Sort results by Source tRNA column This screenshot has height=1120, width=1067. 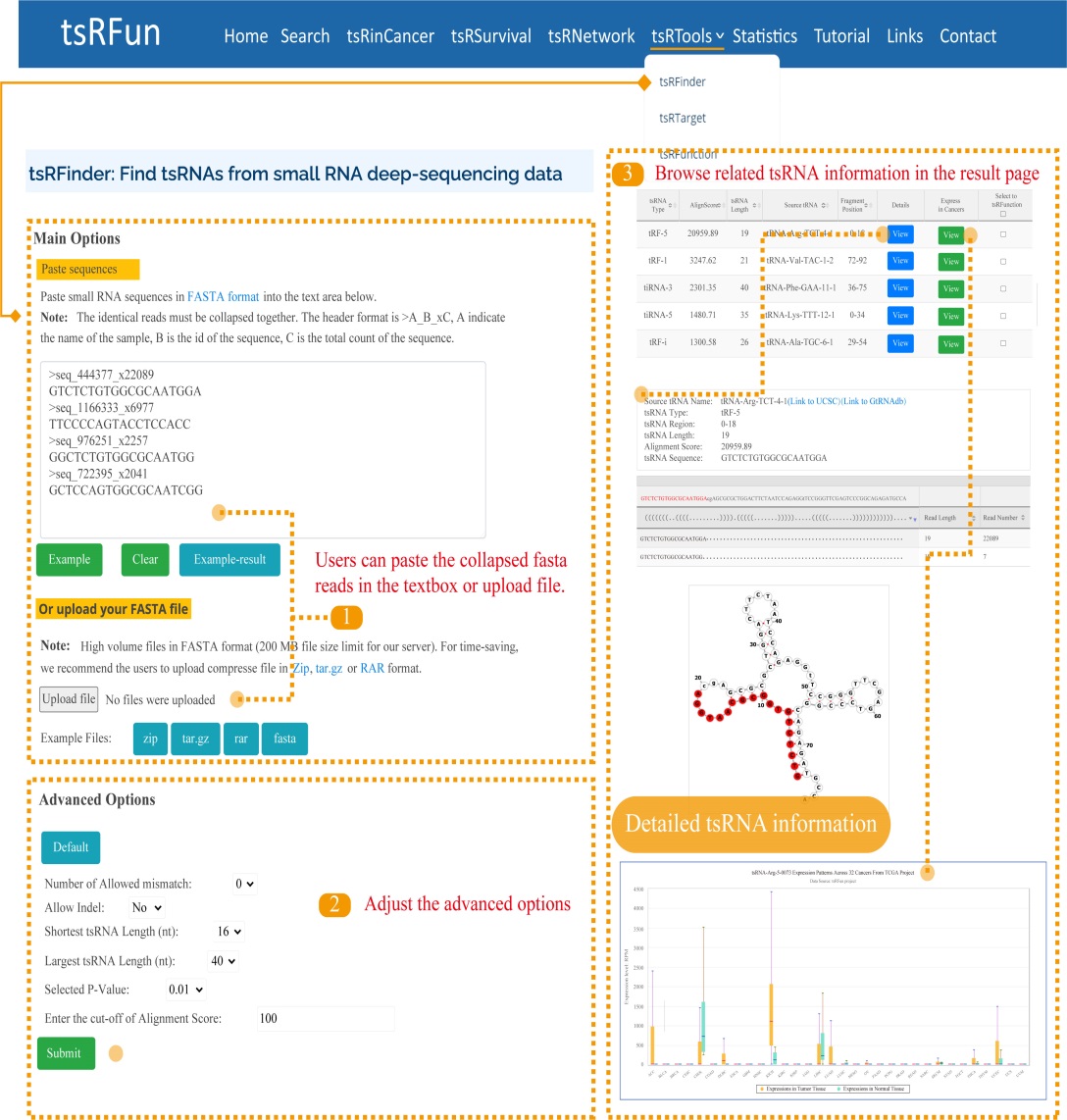pos(824,206)
